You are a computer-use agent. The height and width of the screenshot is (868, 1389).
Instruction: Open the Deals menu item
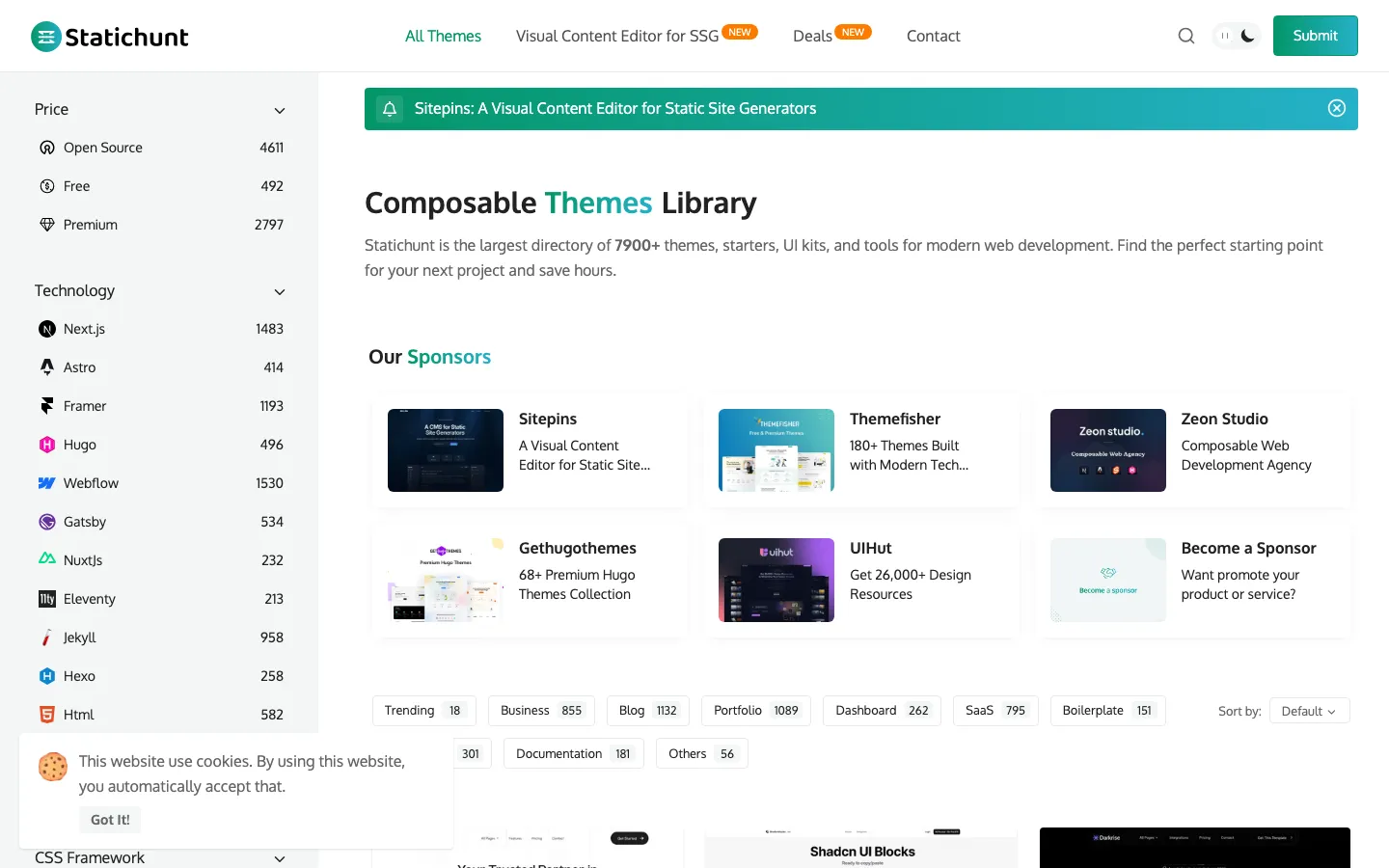point(812,36)
